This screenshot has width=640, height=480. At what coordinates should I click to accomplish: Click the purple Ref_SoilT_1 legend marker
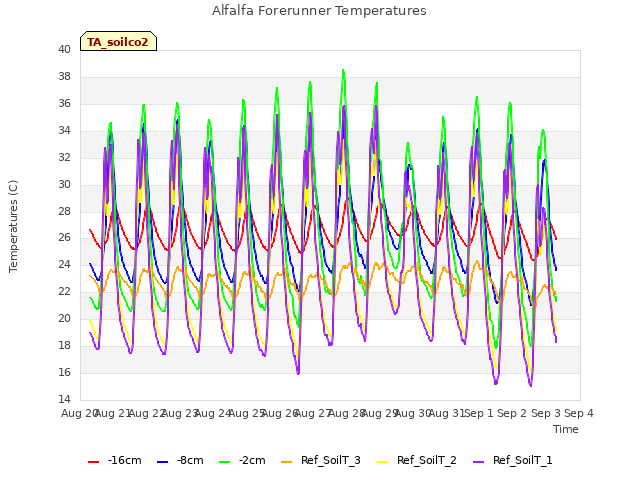pyautogui.click(x=478, y=462)
